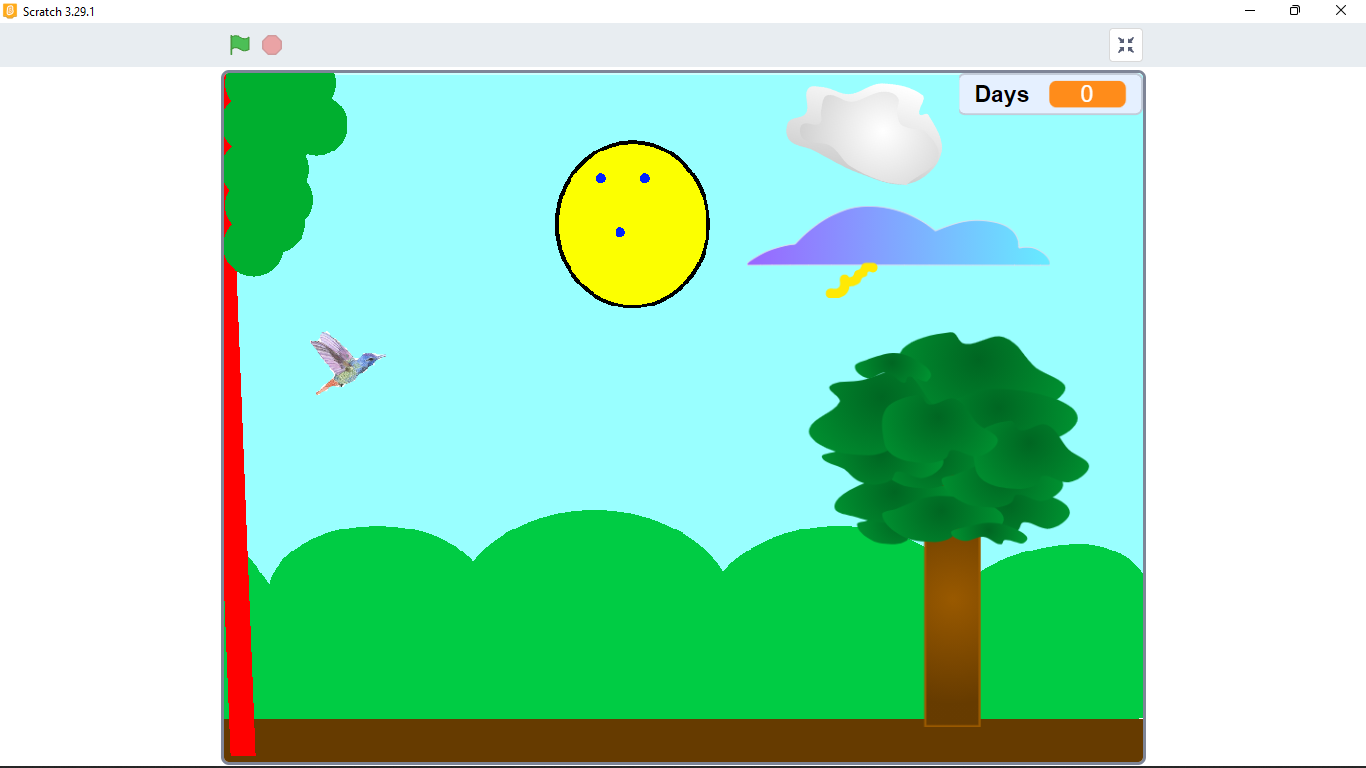Viewport: 1366px width, 768px height.
Task: Click the brown tree trunk
Action: coord(952,632)
